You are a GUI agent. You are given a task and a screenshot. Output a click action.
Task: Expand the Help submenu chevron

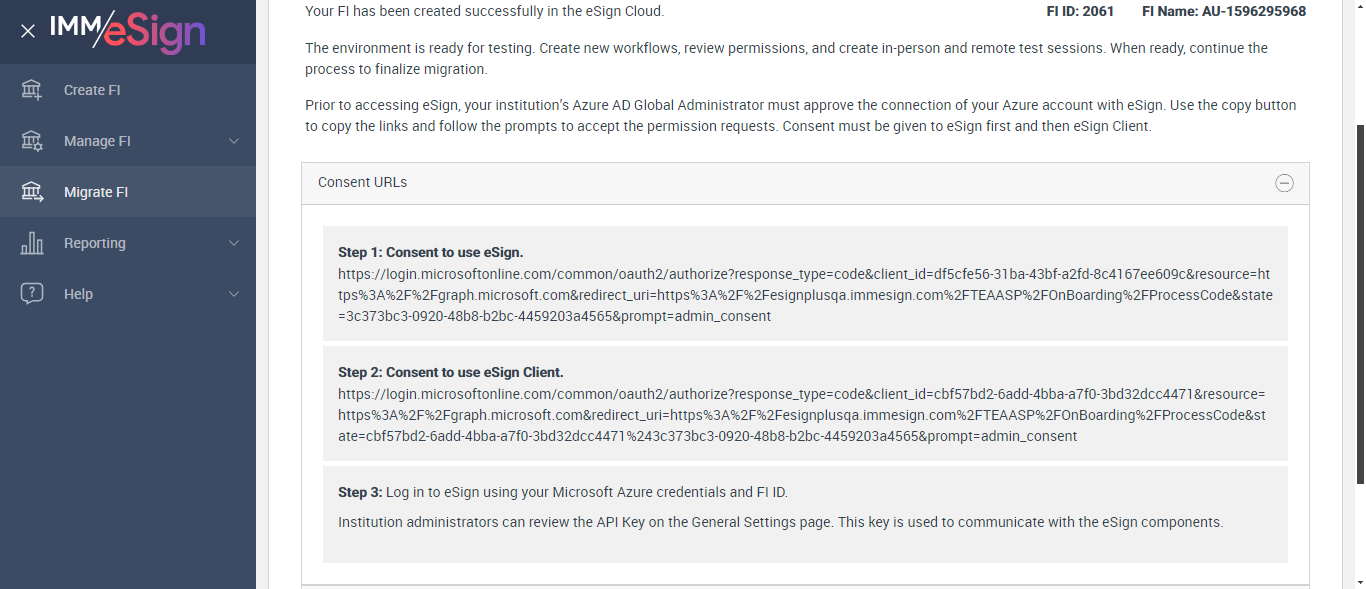pos(234,294)
